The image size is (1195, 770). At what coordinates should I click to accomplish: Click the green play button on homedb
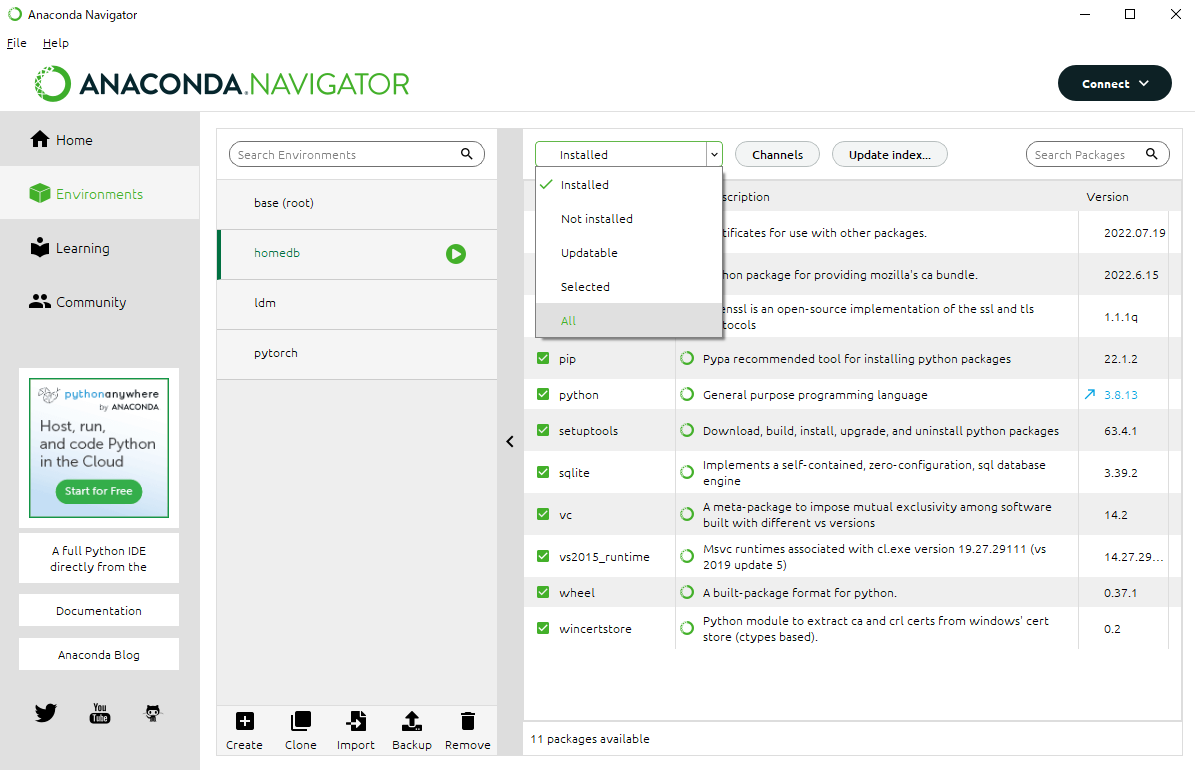coord(456,254)
